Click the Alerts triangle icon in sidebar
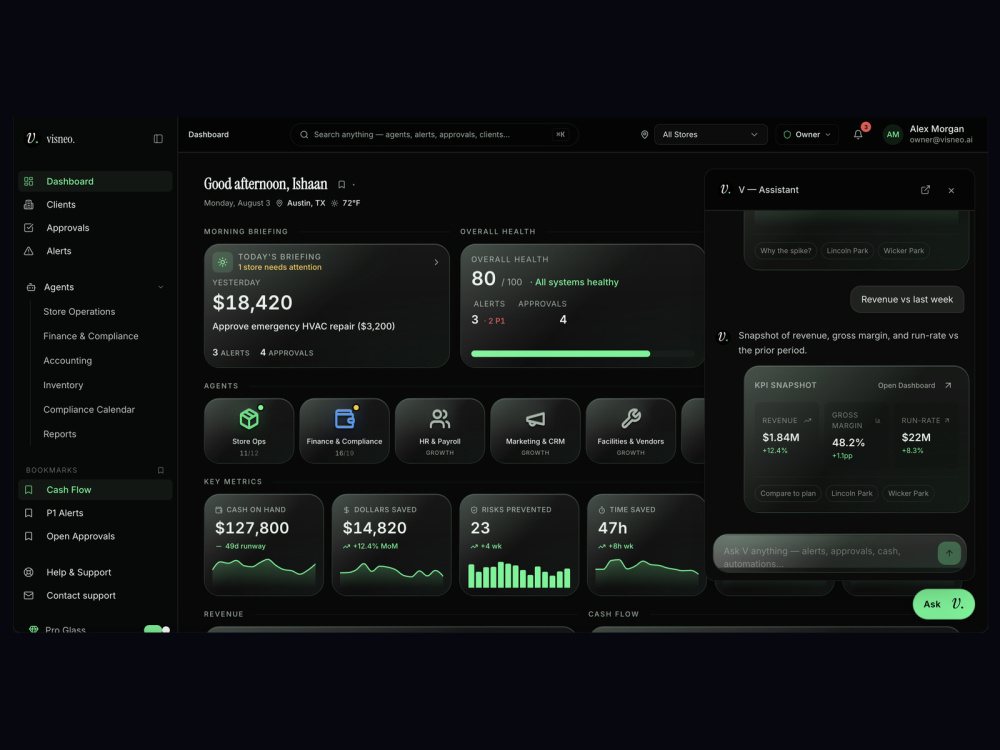This screenshot has width=1000, height=750. pyautogui.click(x=29, y=251)
